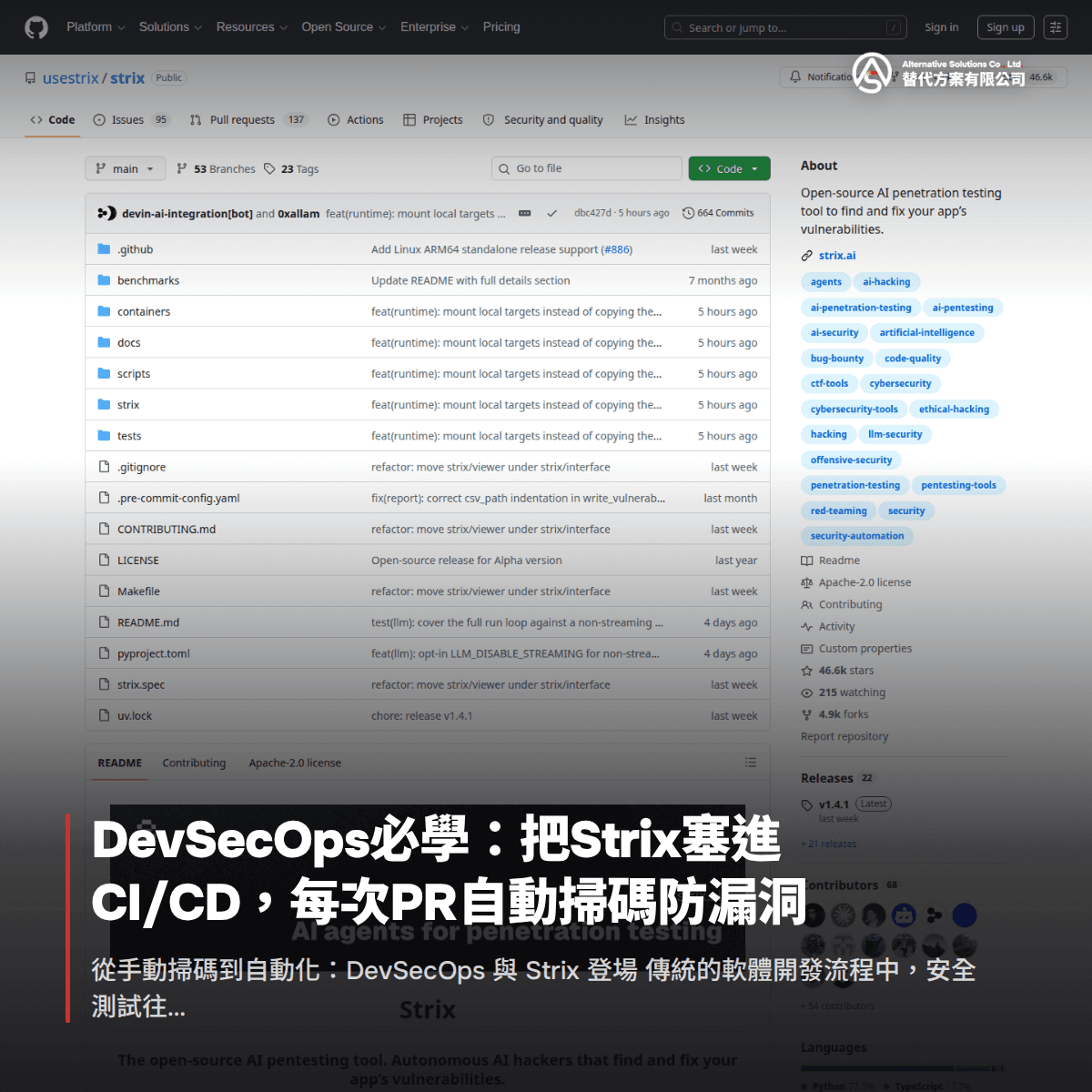Open the 664 Commits history
This screenshot has height=1092, width=1092.
[718, 213]
